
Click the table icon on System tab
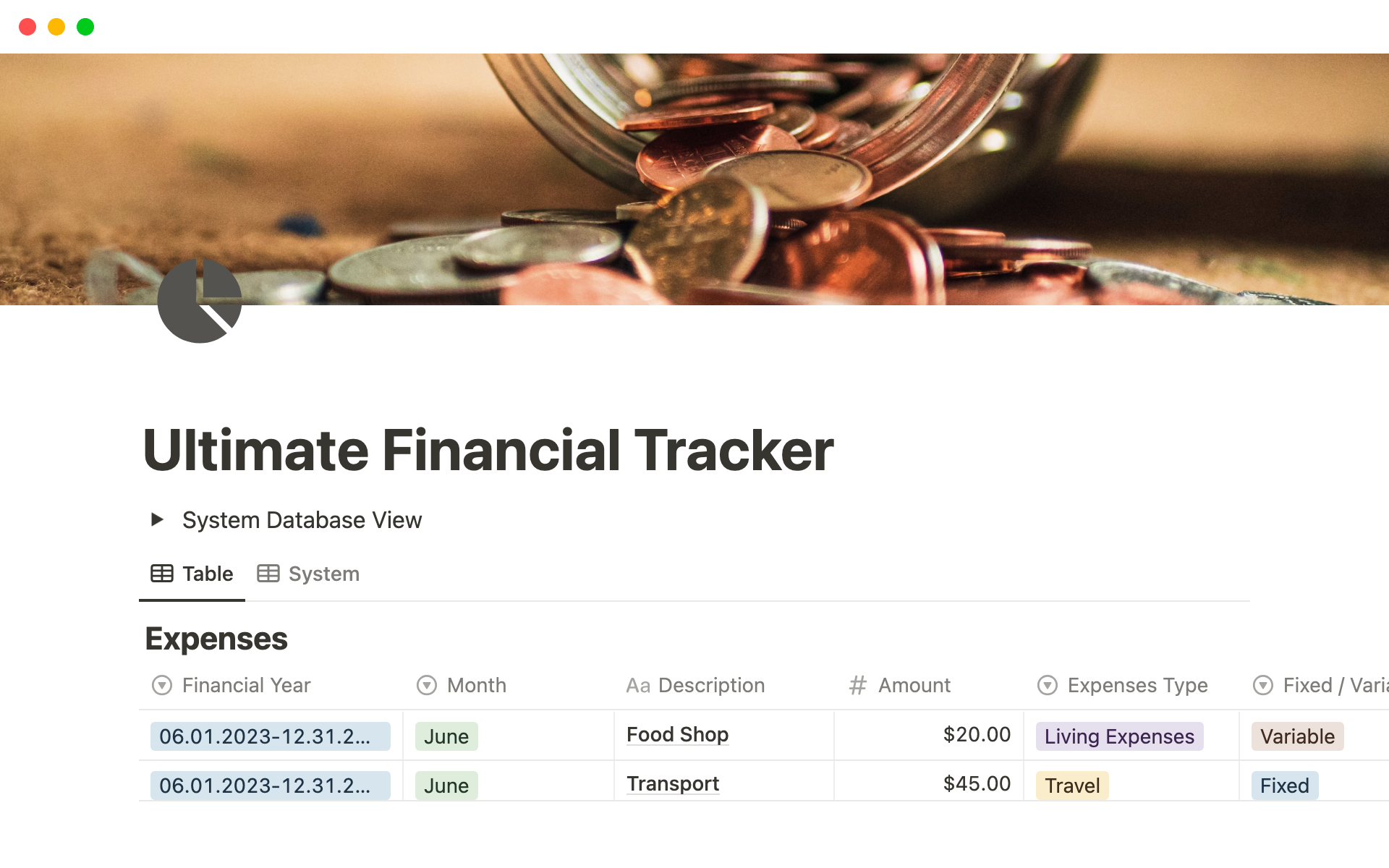click(x=268, y=574)
